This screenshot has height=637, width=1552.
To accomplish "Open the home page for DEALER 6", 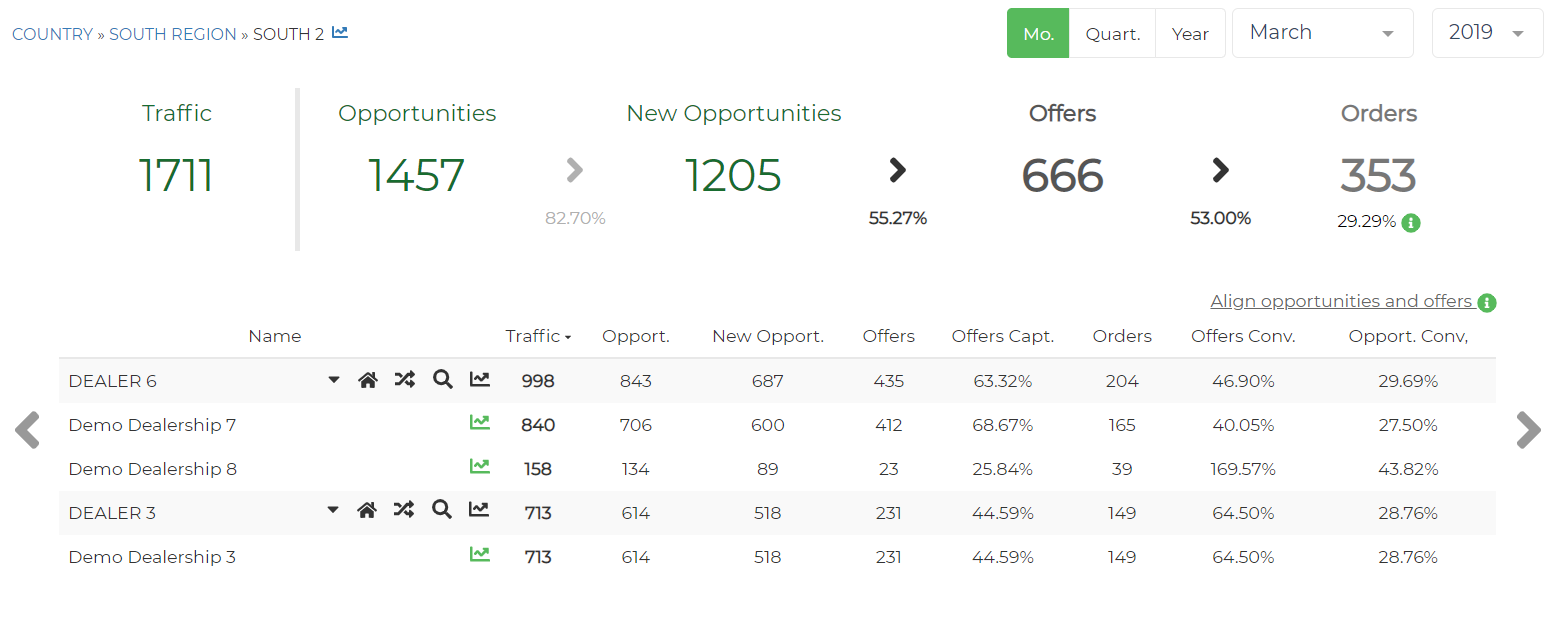I will (x=367, y=380).
